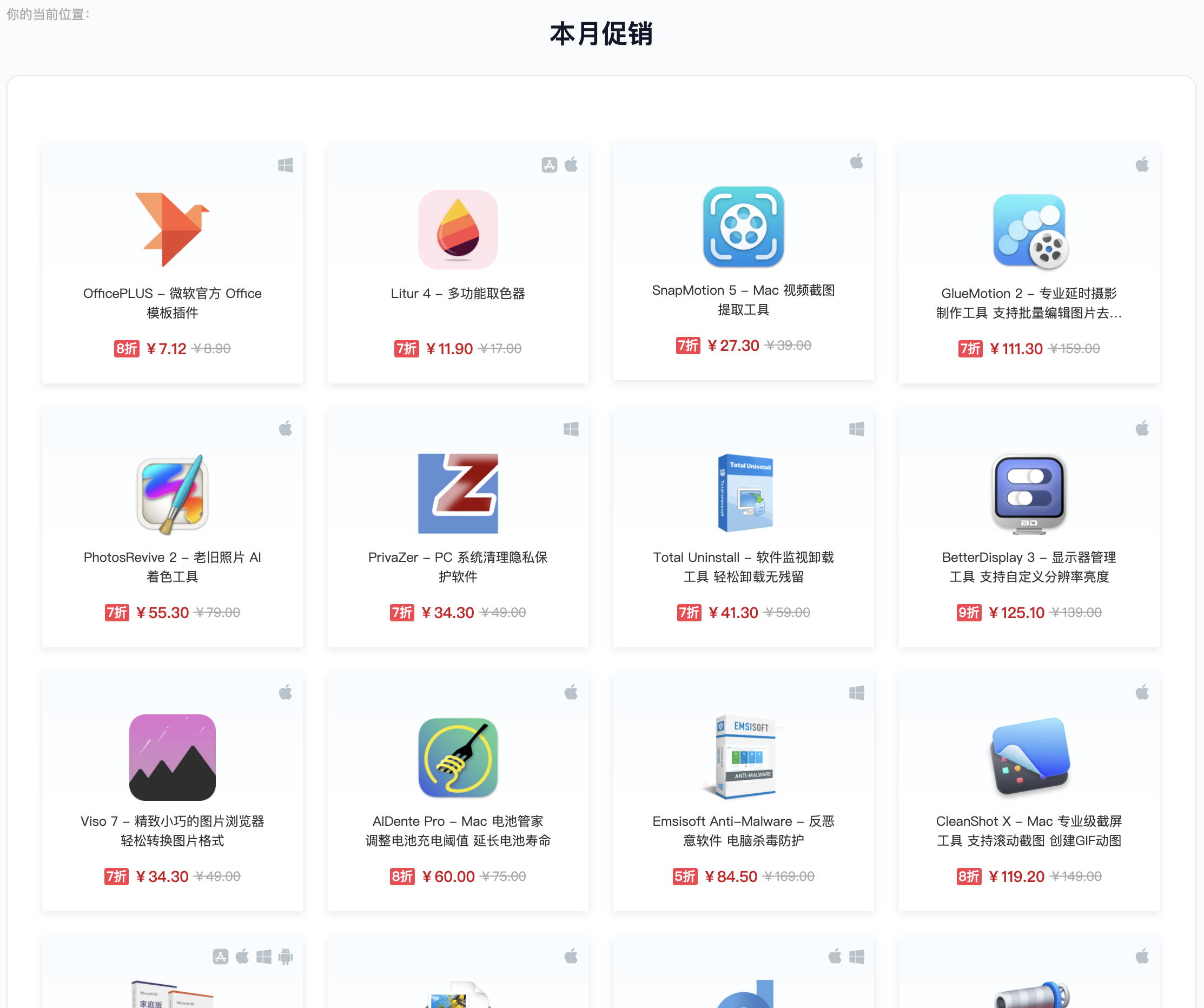Image resolution: width=1204 pixels, height=1008 pixels.
Task: Click Apple icon on CleanShot X card
Action: click(x=1142, y=692)
